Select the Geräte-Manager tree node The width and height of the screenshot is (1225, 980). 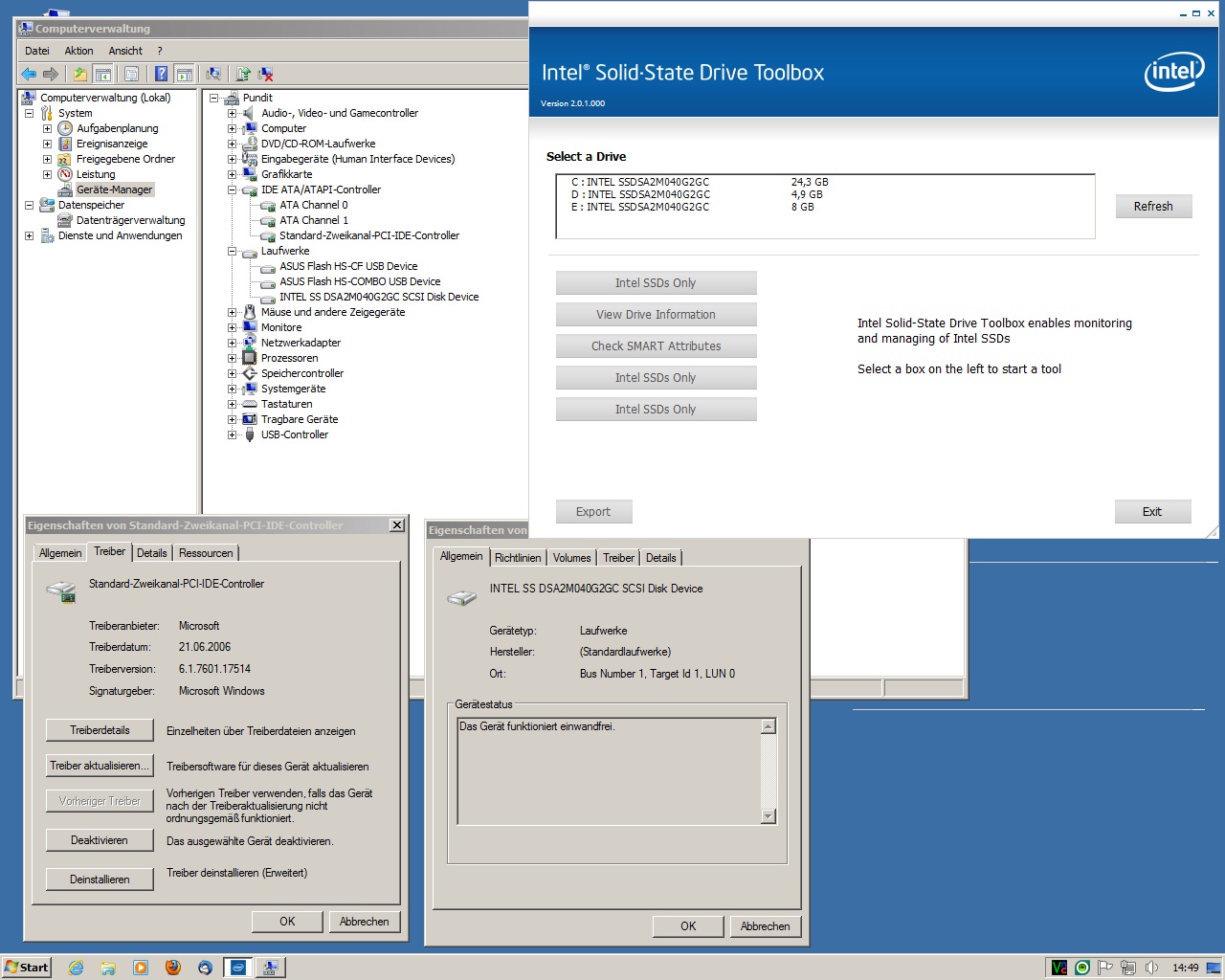point(114,189)
